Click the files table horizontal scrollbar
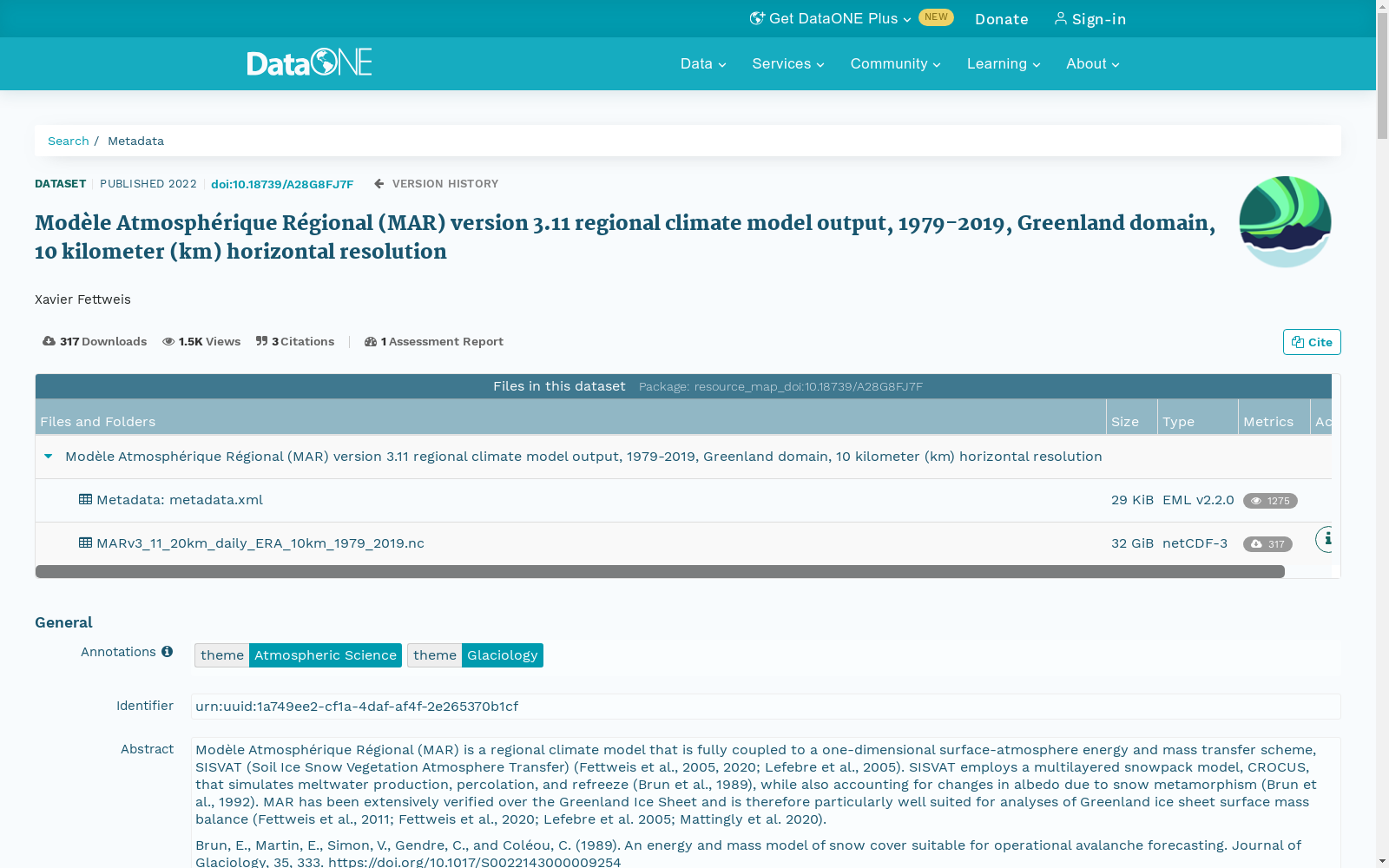Viewport: 1389px width, 868px height. click(x=660, y=571)
